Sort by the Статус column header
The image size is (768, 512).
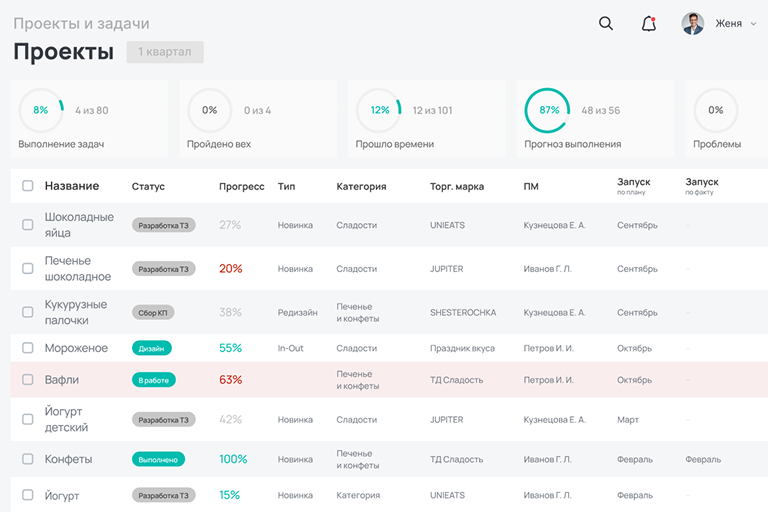pos(148,186)
